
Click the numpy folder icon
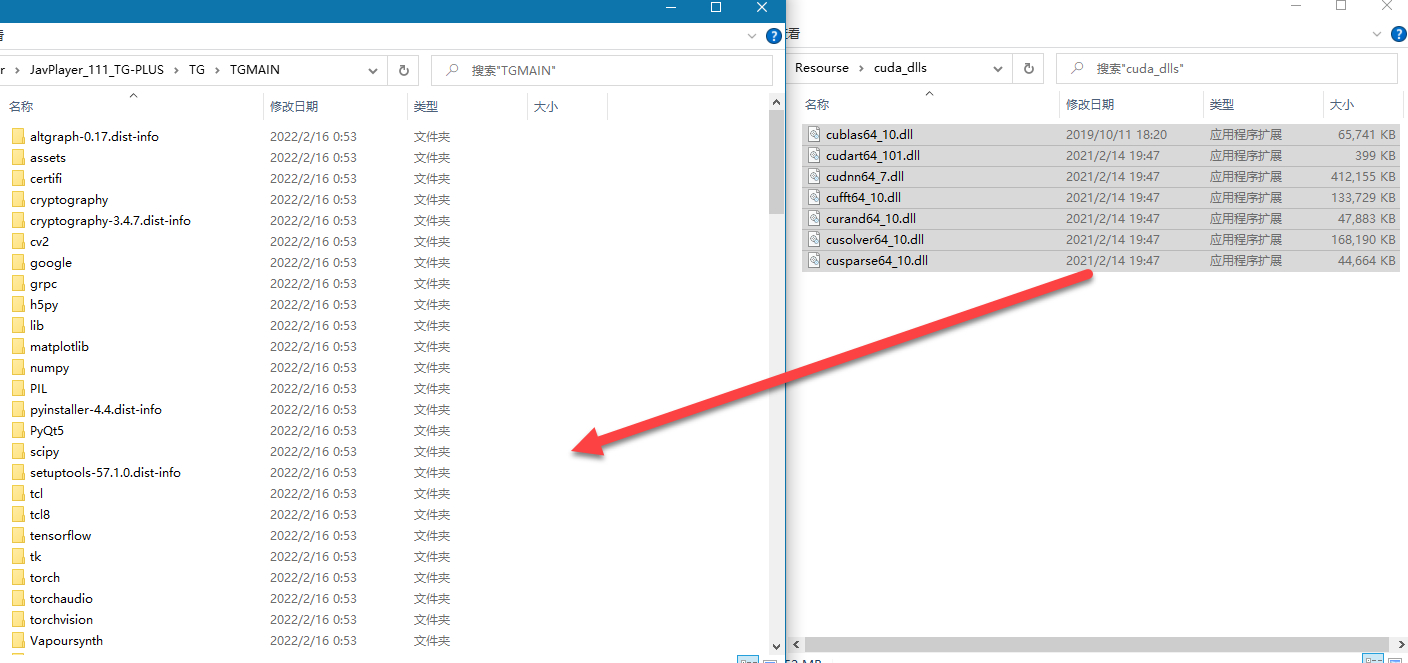pyautogui.click(x=17, y=367)
